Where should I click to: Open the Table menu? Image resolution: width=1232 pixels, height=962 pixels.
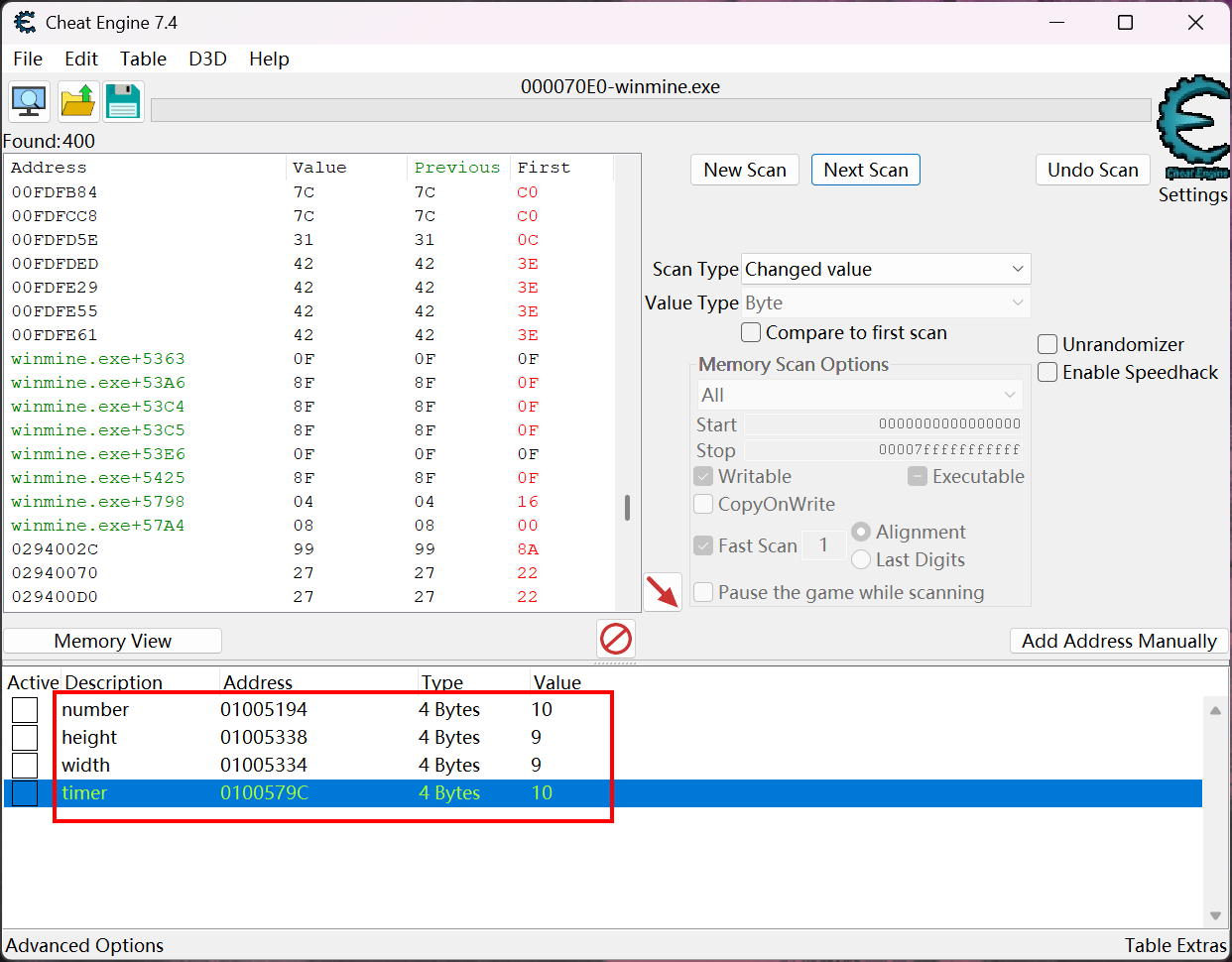[143, 59]
